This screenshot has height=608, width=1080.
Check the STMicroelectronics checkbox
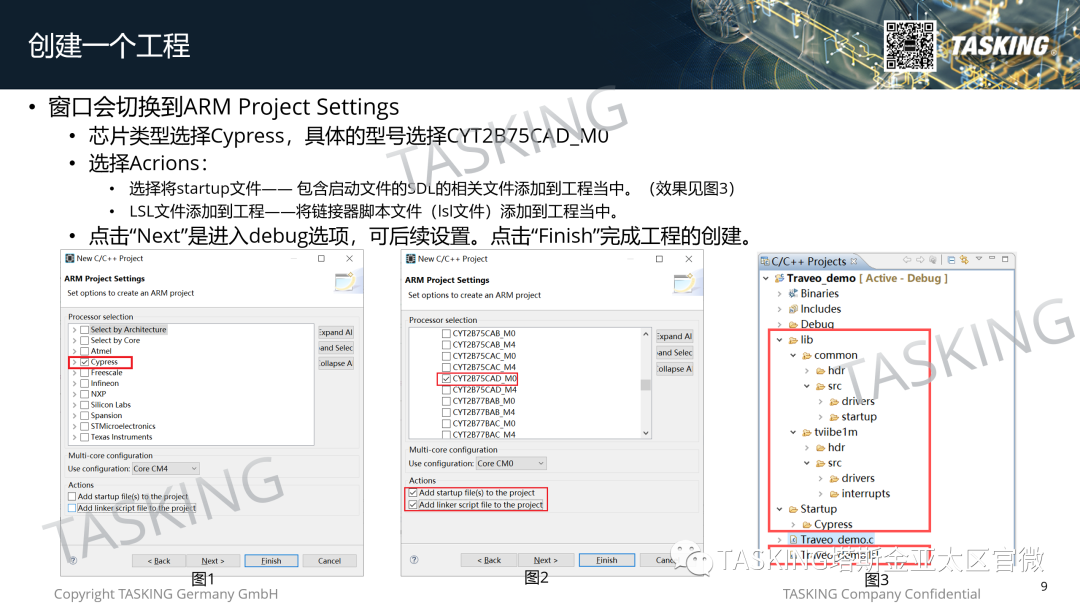tap(85, 426)
